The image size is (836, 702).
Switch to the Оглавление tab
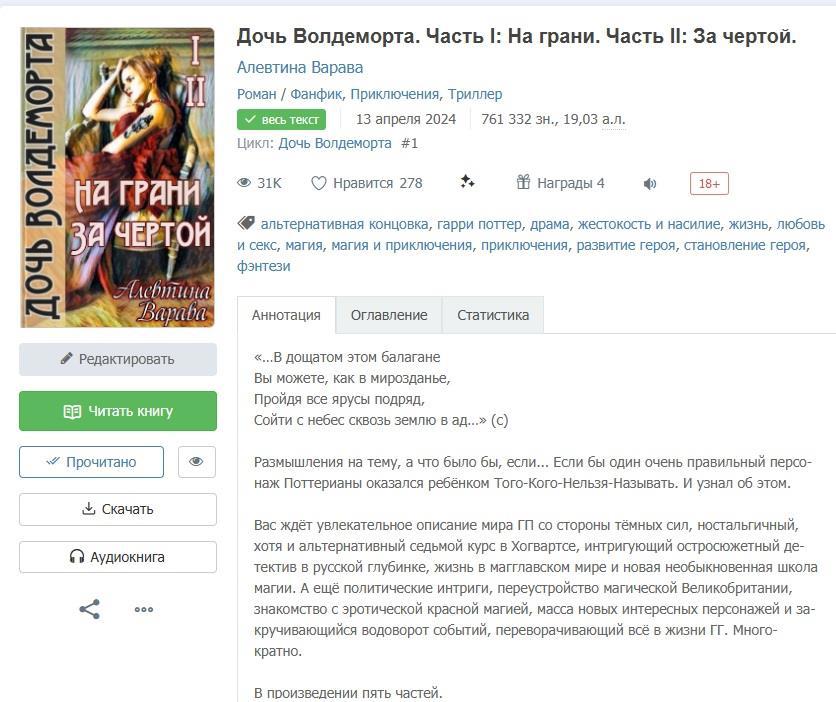tap(388, 315)
